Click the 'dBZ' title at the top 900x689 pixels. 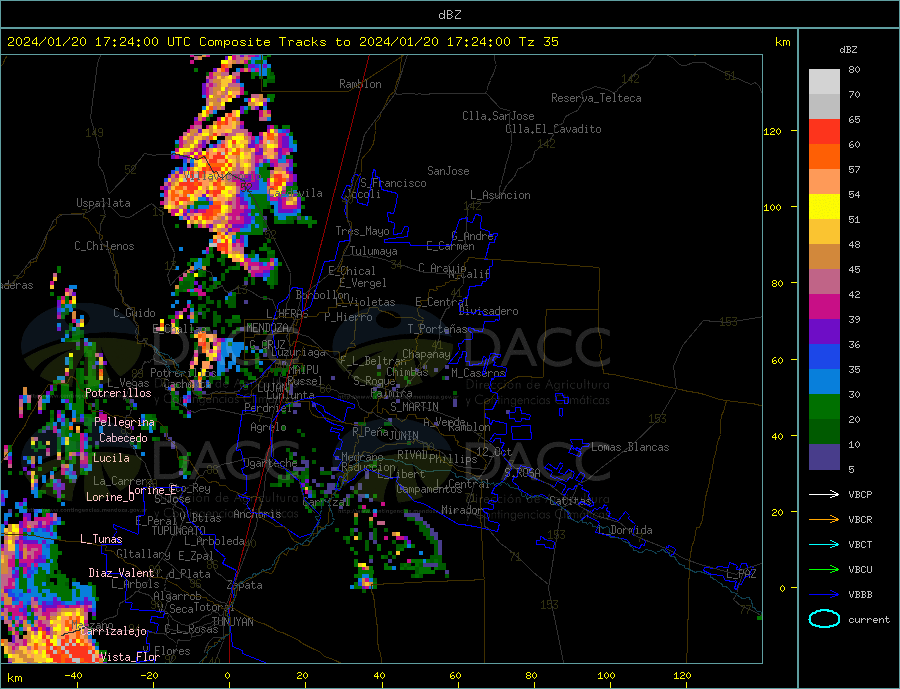click(x=449, y=15)
